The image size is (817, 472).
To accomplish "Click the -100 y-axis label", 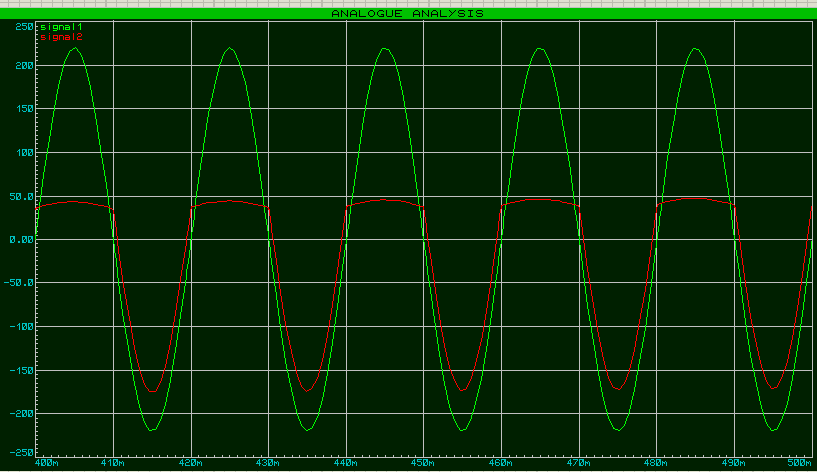I will click(x=21, y=327).
